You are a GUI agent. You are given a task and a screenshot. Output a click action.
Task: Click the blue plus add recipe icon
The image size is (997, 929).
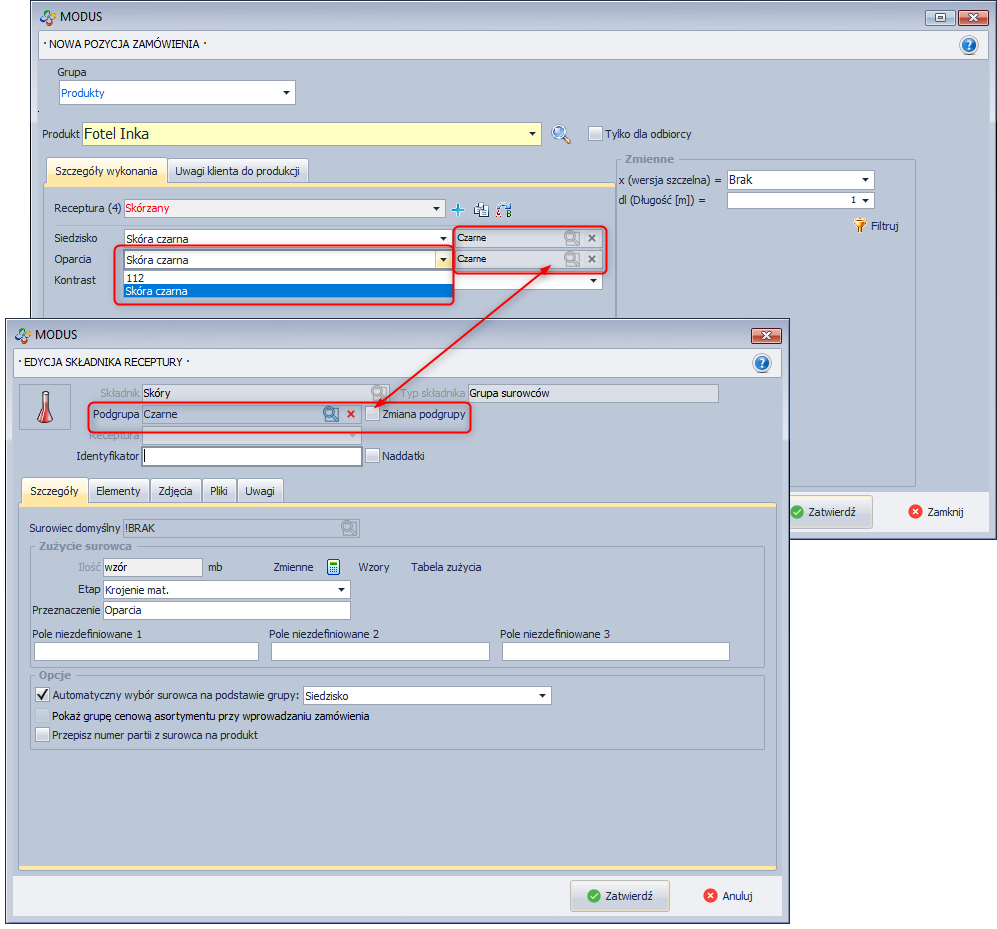pyautogui.click(x=458, y=209)
